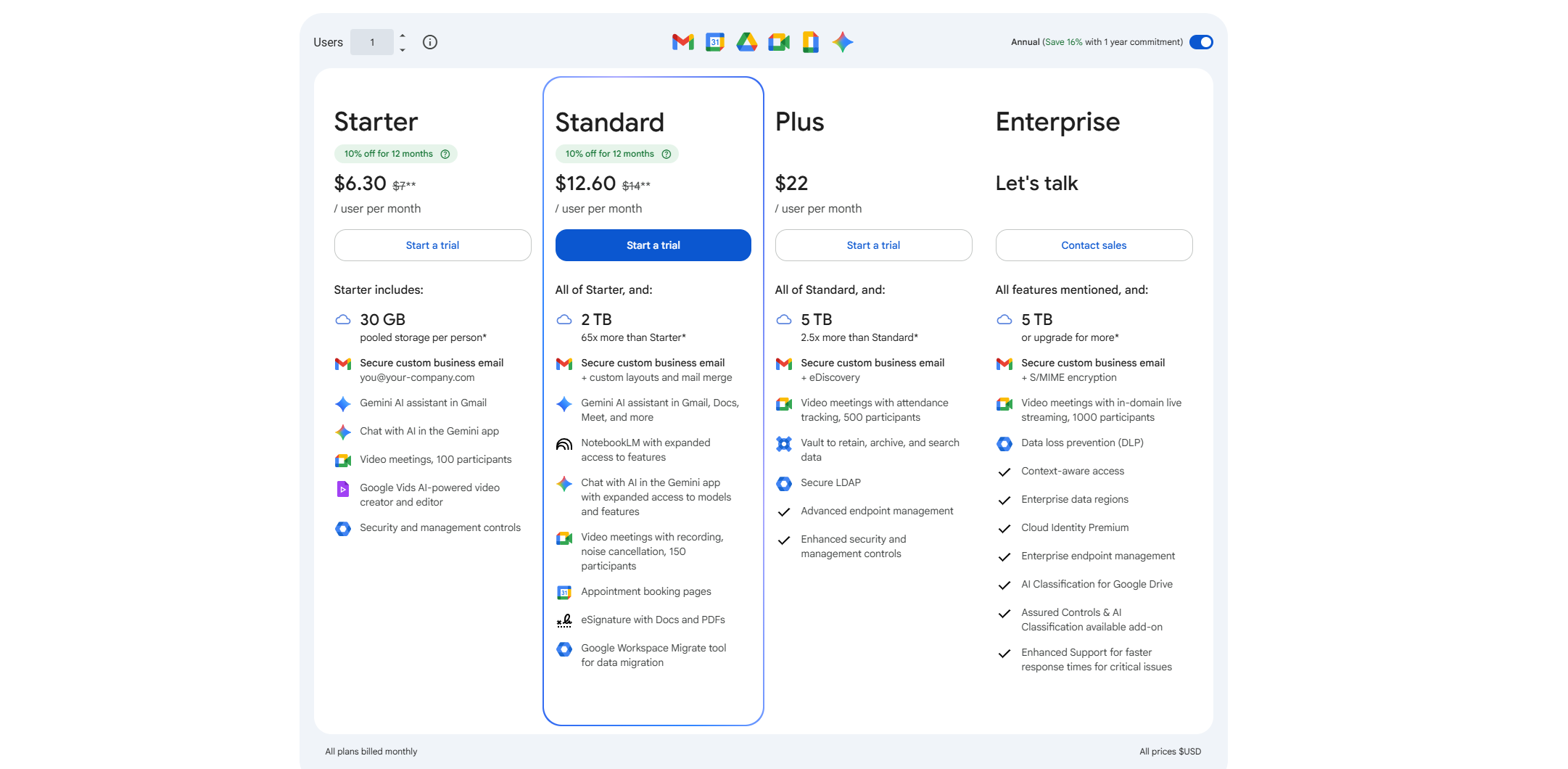Screen dimensions: 1568x769
Task: Start a trial of the Plus plan
Action: pyautogui.click(x=873, y=245)
